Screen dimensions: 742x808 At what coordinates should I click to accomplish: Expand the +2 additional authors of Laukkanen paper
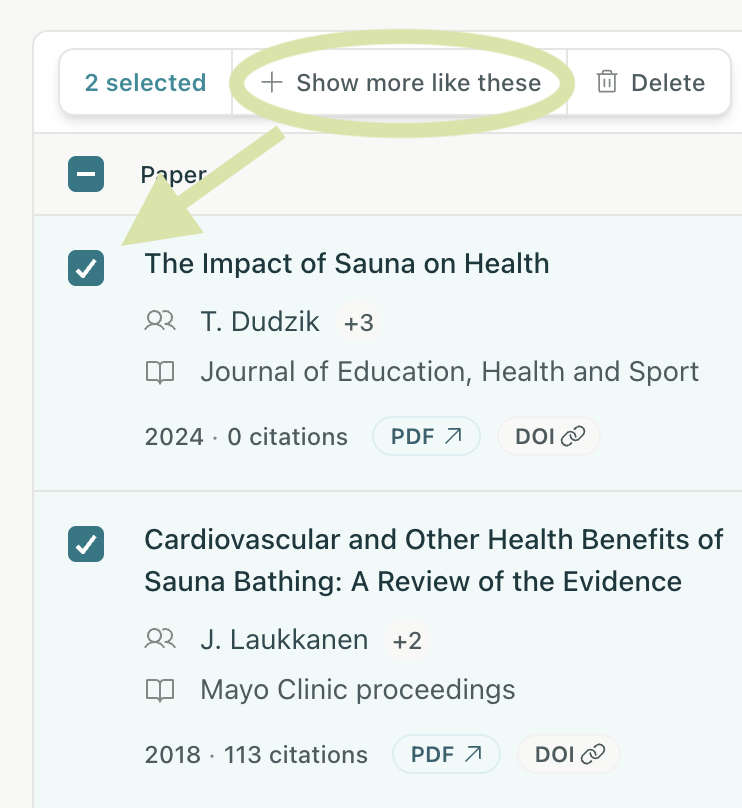pos(407,641)
